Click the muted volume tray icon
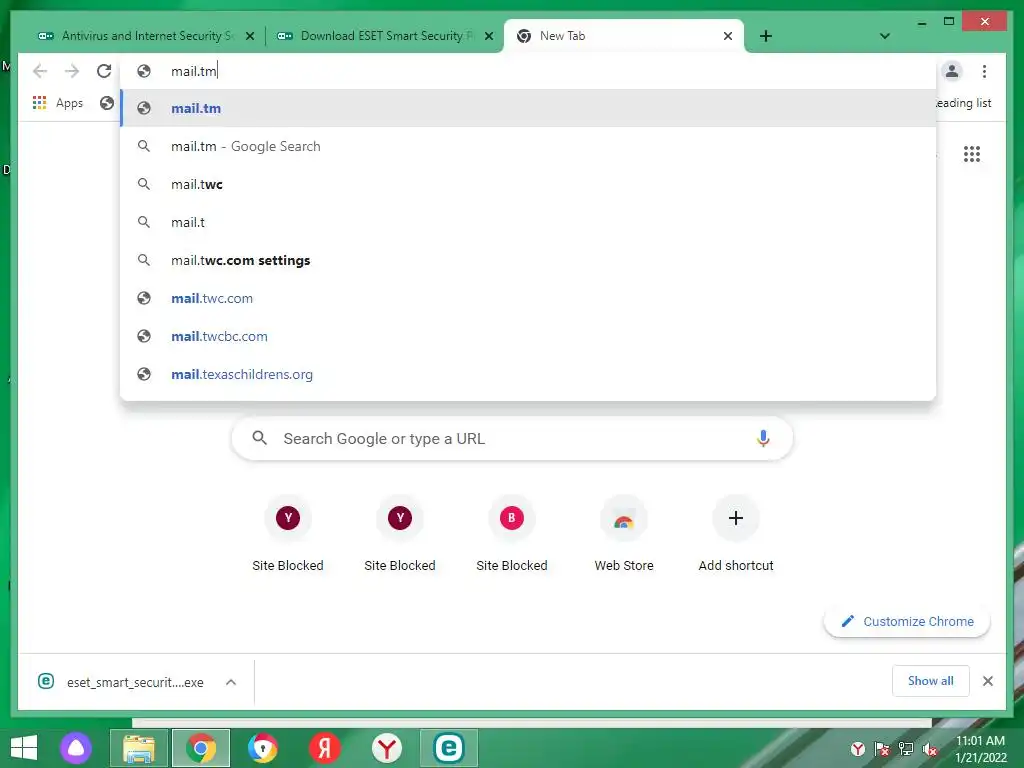The height and width of the screenshot is (768, 1024). point(930,749)
